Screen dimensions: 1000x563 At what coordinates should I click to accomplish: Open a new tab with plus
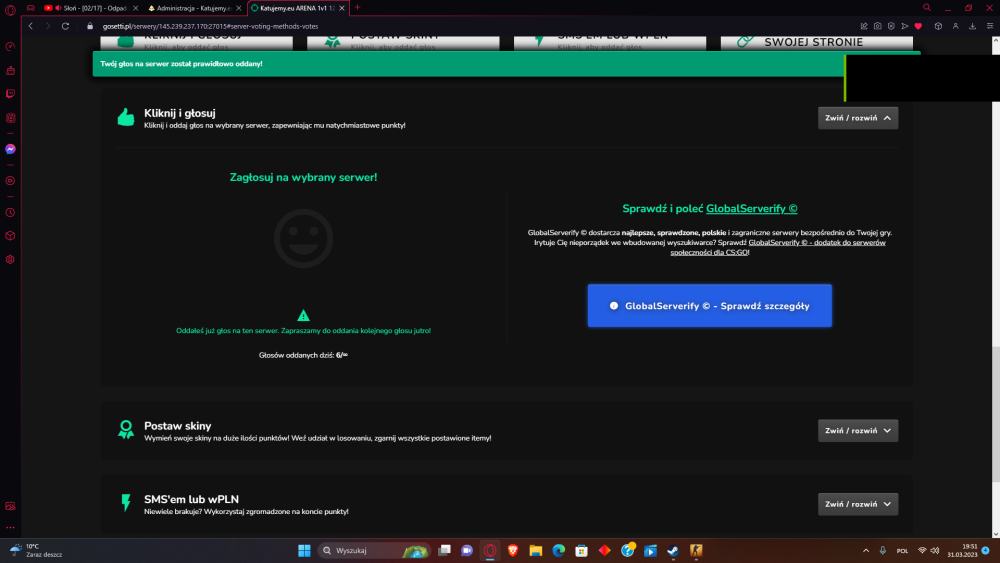(357, 8)
